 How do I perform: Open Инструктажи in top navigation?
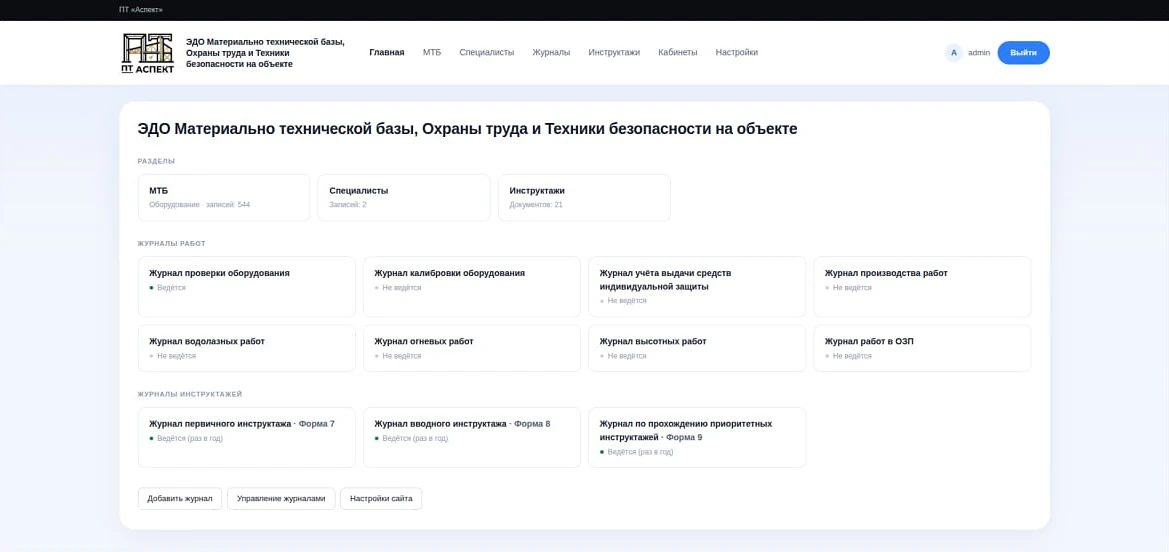click(x=614, y=52)
